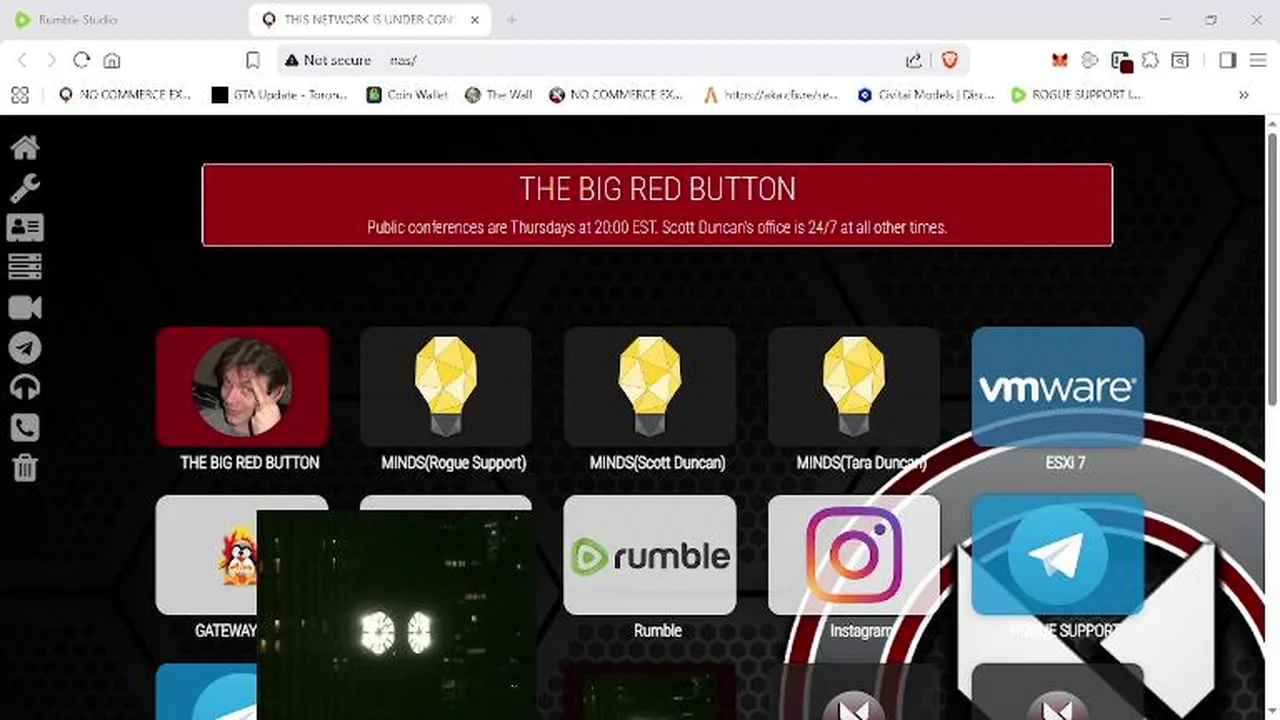The width and height of the screenshot is (1280, 720).
Task: Open bookmarks bar apps grid icon
Action: [x=20, y=95]
